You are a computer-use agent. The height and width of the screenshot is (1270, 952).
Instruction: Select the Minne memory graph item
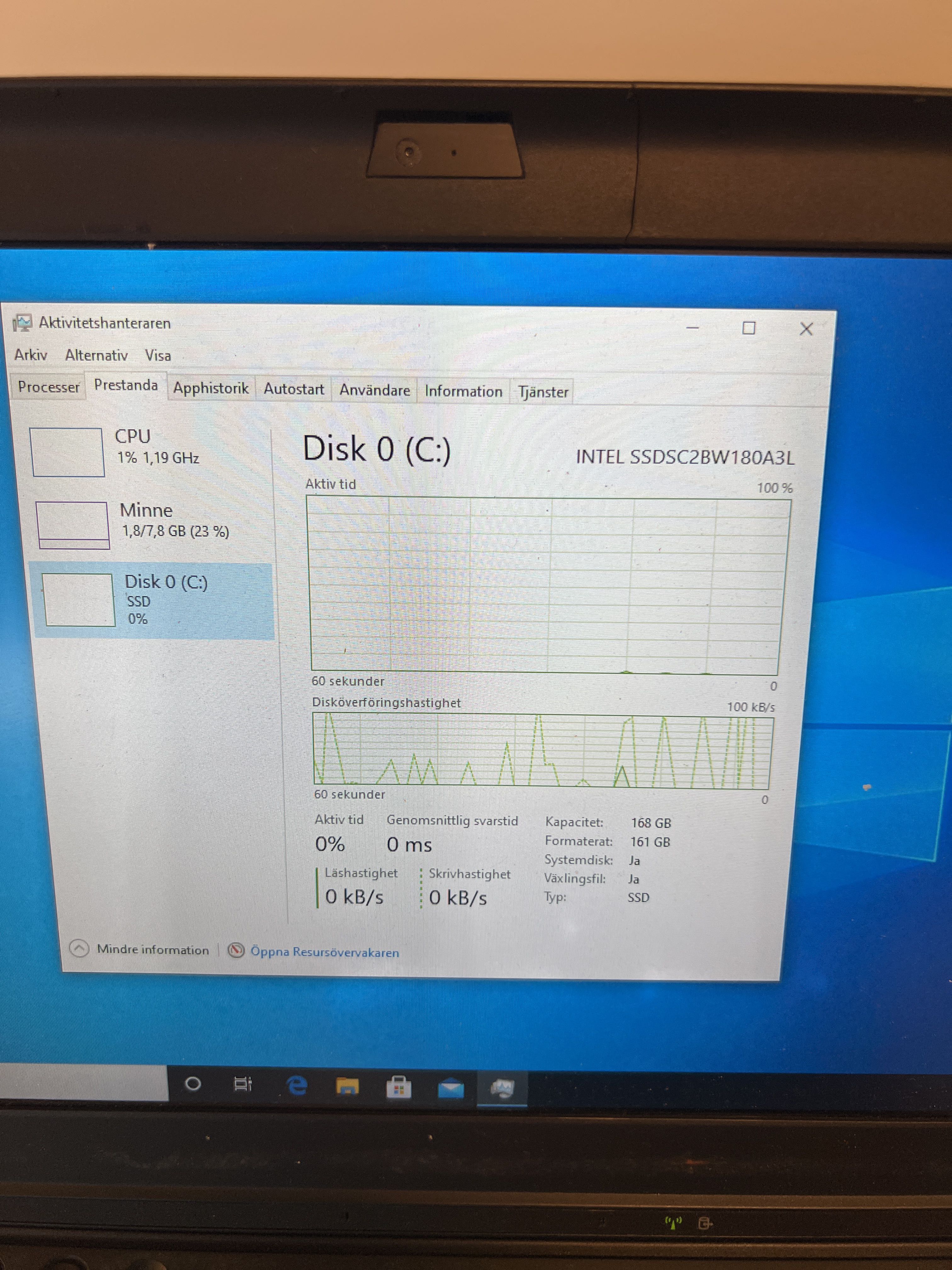point(73,525)
